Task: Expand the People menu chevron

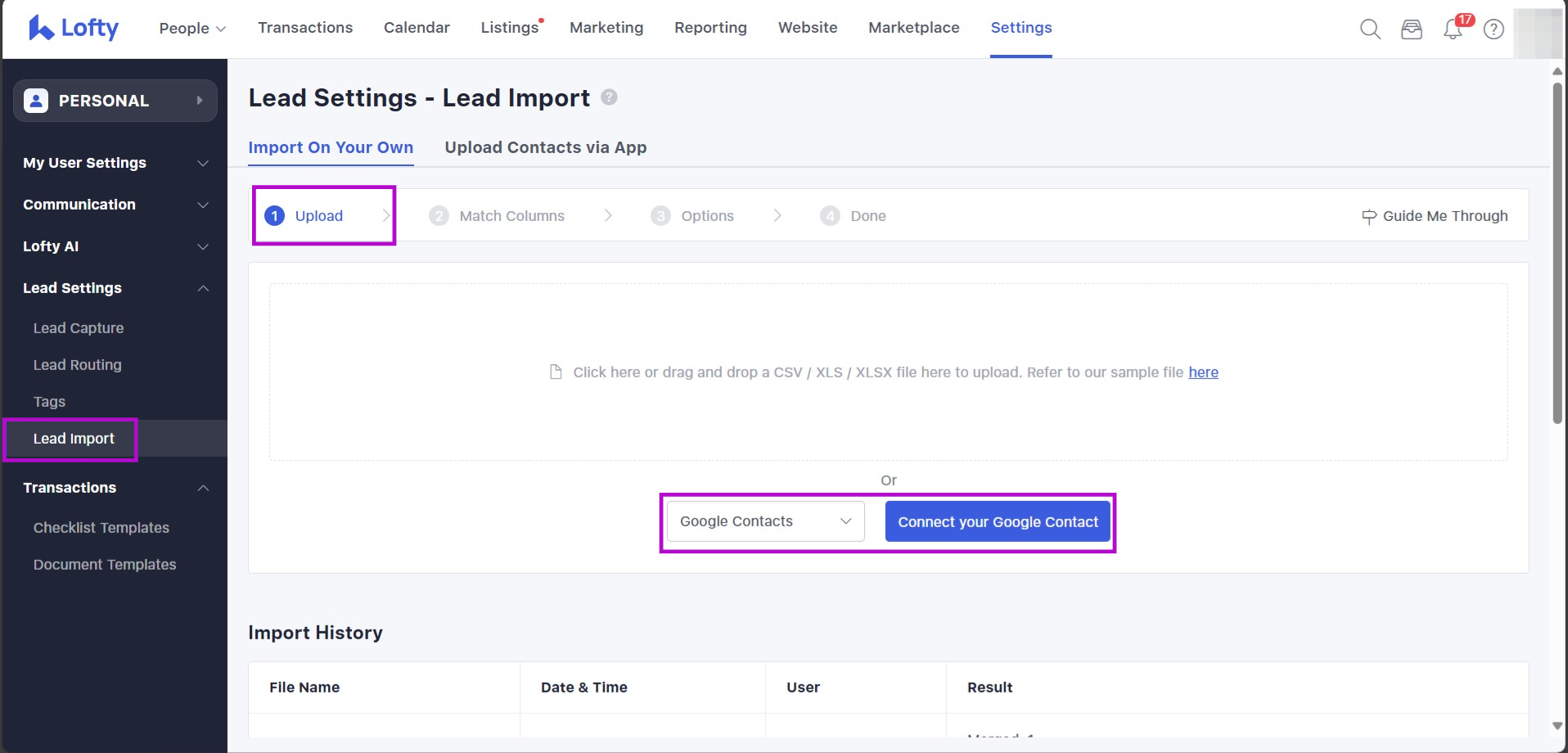Action: tap(220, 29)
